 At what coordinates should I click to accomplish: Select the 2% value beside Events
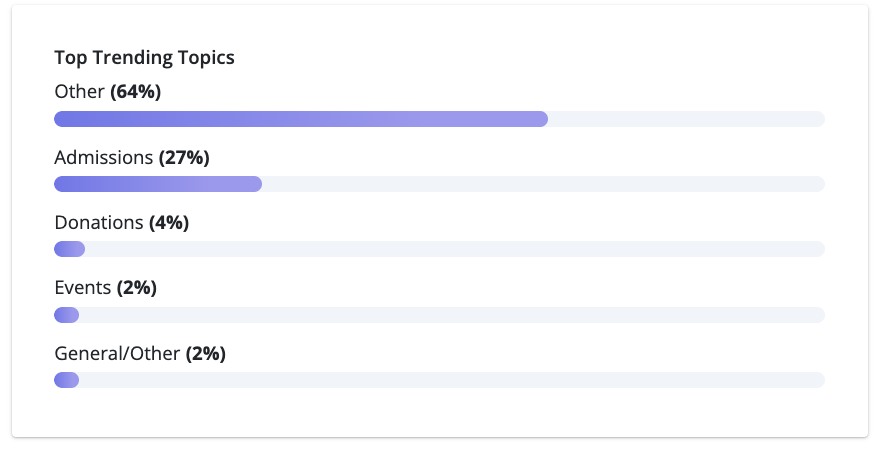(136, 288)
